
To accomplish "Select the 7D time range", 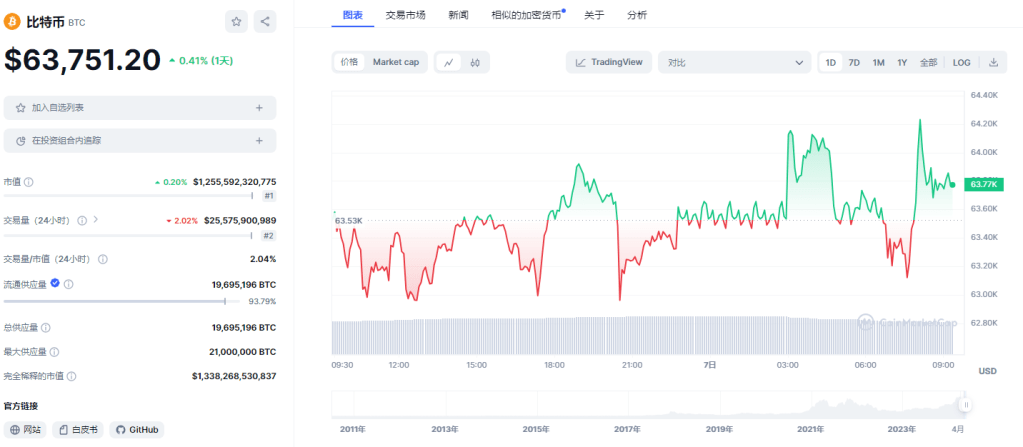I will click(x=854, y=62).
